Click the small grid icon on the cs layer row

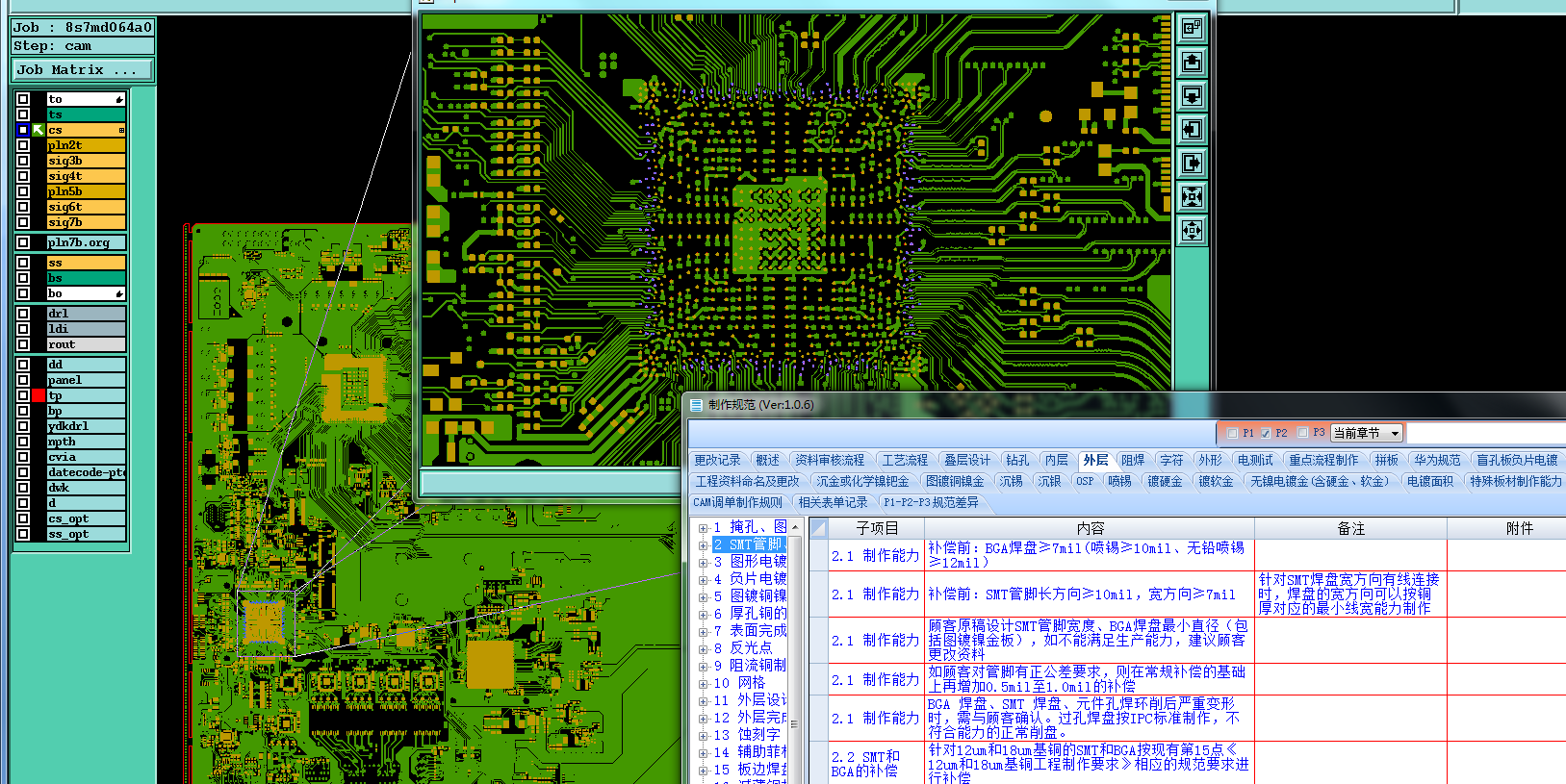pos(121,130)
